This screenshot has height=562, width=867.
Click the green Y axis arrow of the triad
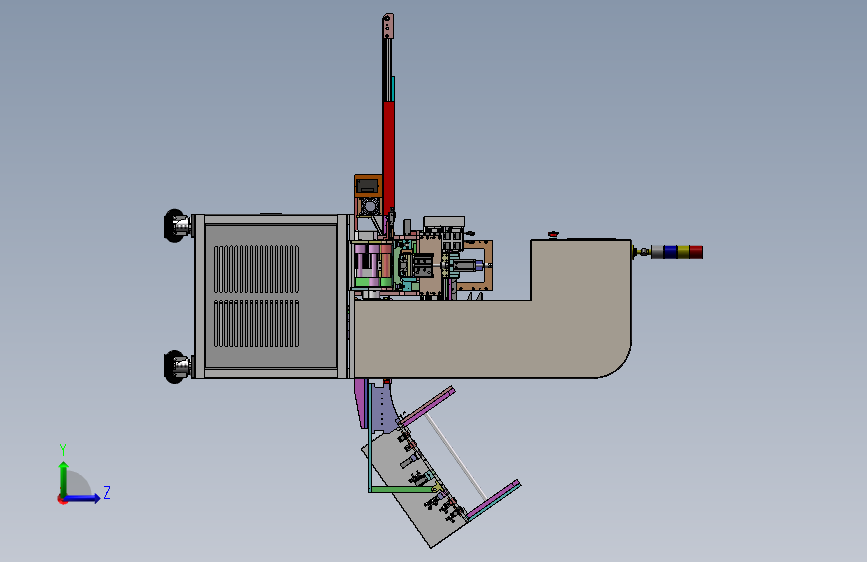[64, 478]
